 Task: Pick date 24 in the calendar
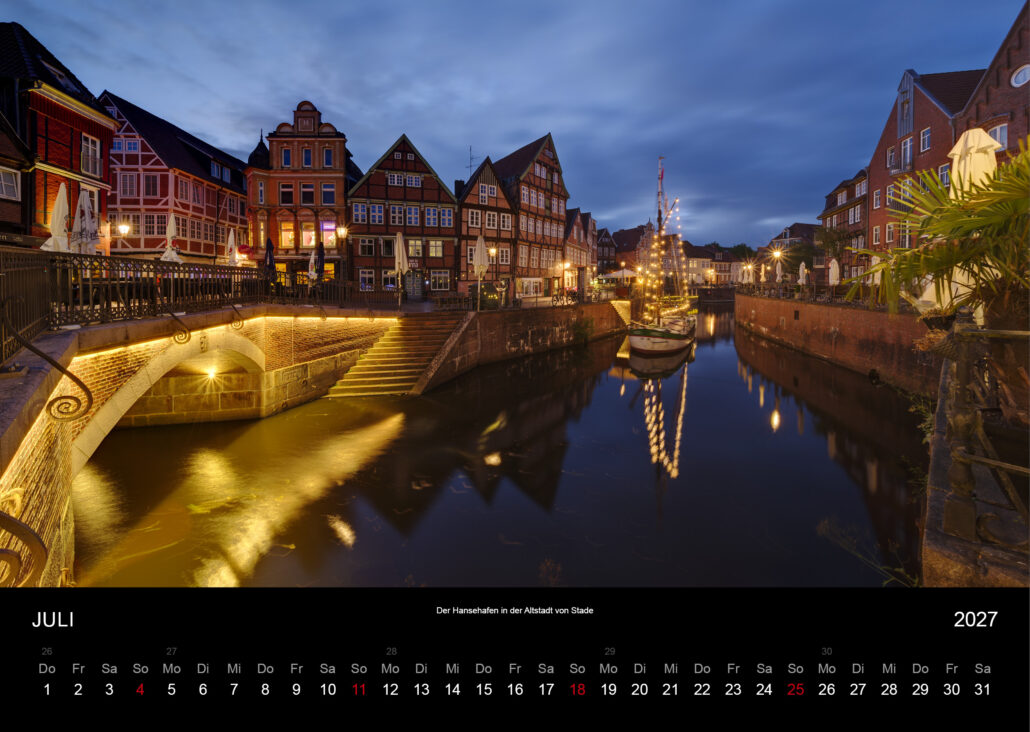(x=764, y=689)
